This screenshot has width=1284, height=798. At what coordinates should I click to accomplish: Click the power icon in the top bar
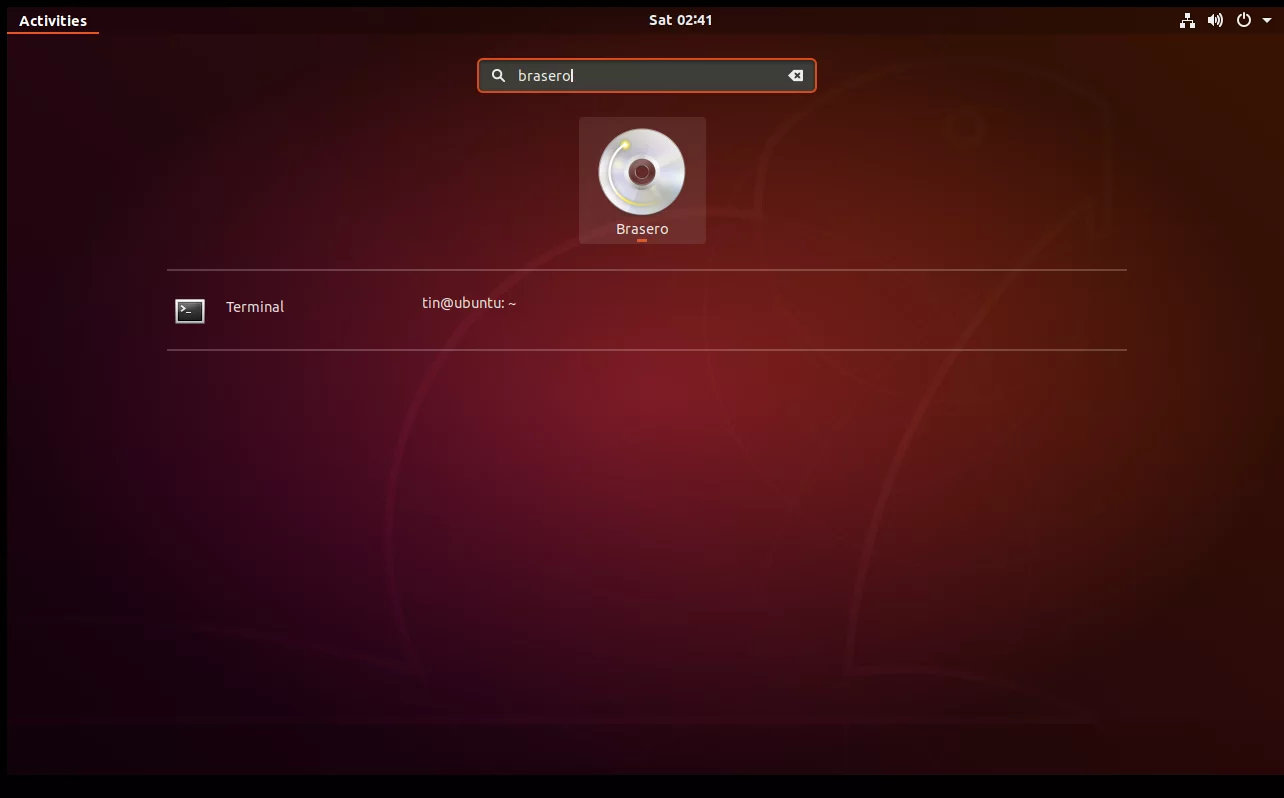(1244, 20)
